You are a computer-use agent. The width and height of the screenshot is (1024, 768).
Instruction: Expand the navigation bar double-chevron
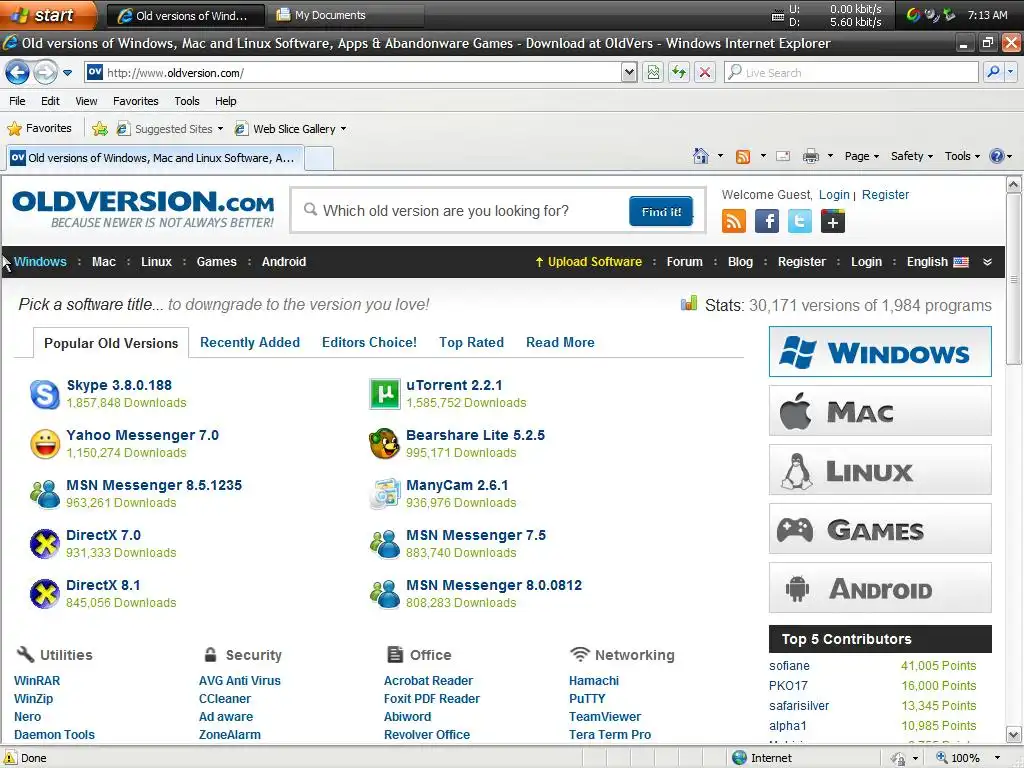[987, 262]
